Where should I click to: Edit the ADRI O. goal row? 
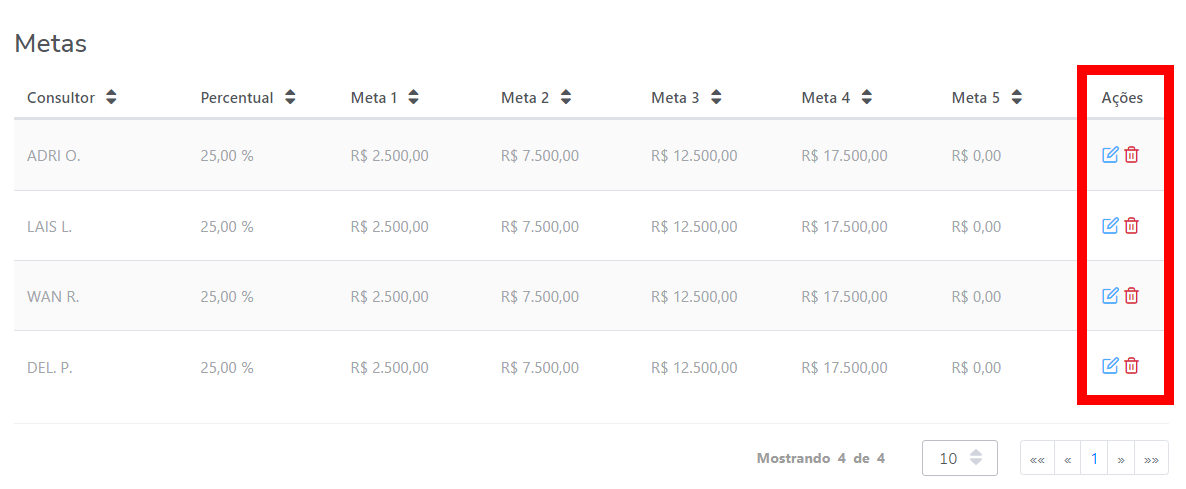[x=1109, y=155]
